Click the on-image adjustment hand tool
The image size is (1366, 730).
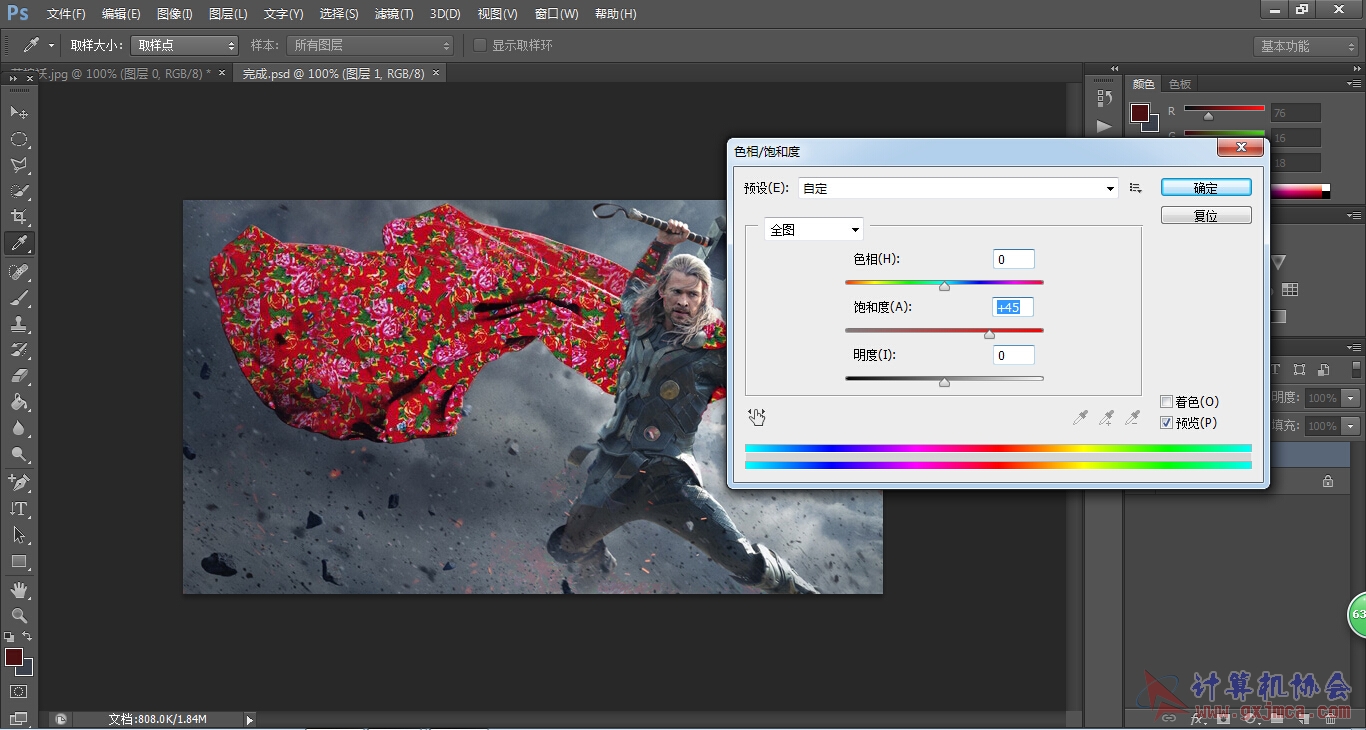pyautogui.click(x=757, y=417)
